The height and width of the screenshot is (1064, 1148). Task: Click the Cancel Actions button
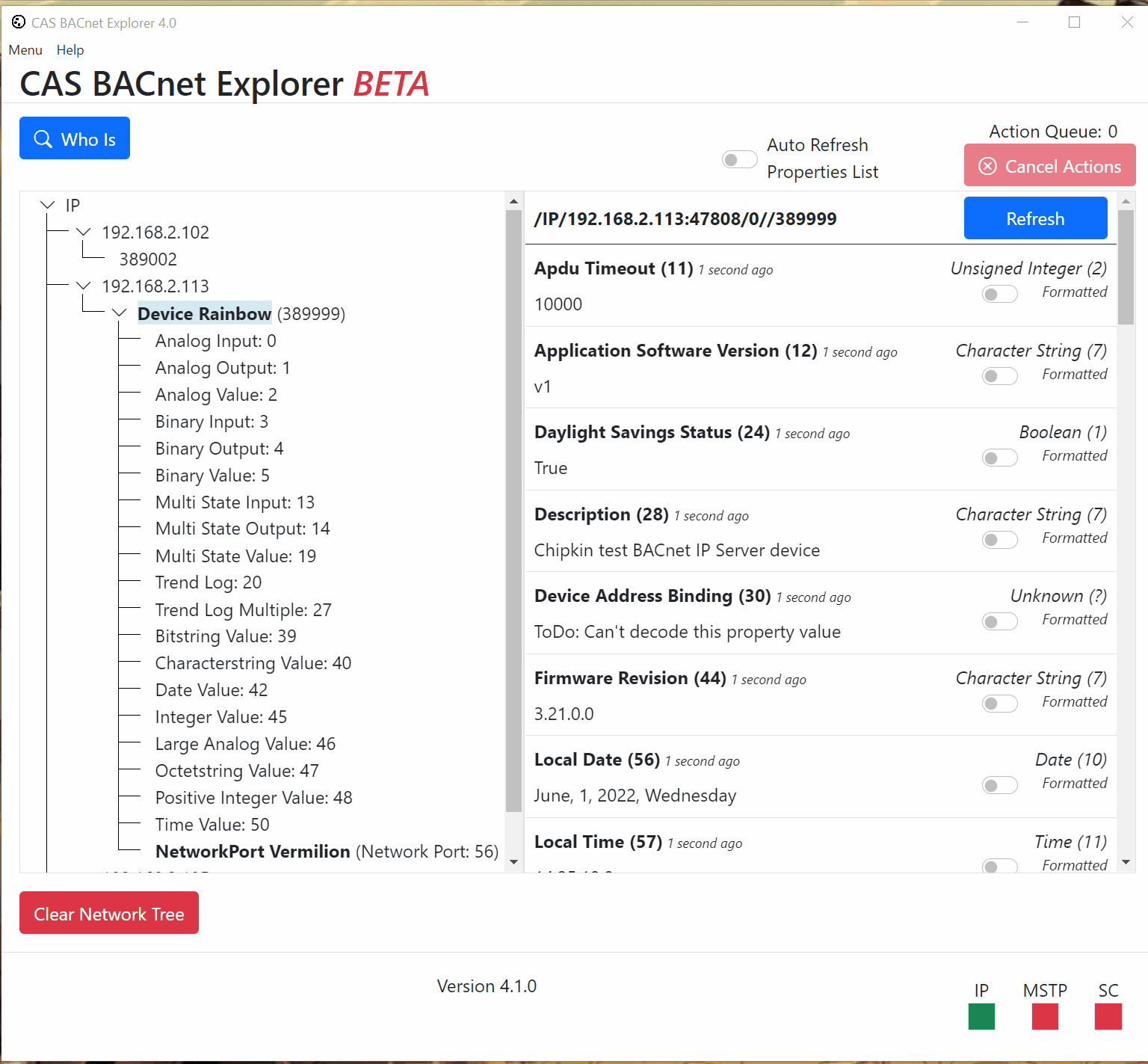(1050, 165)
